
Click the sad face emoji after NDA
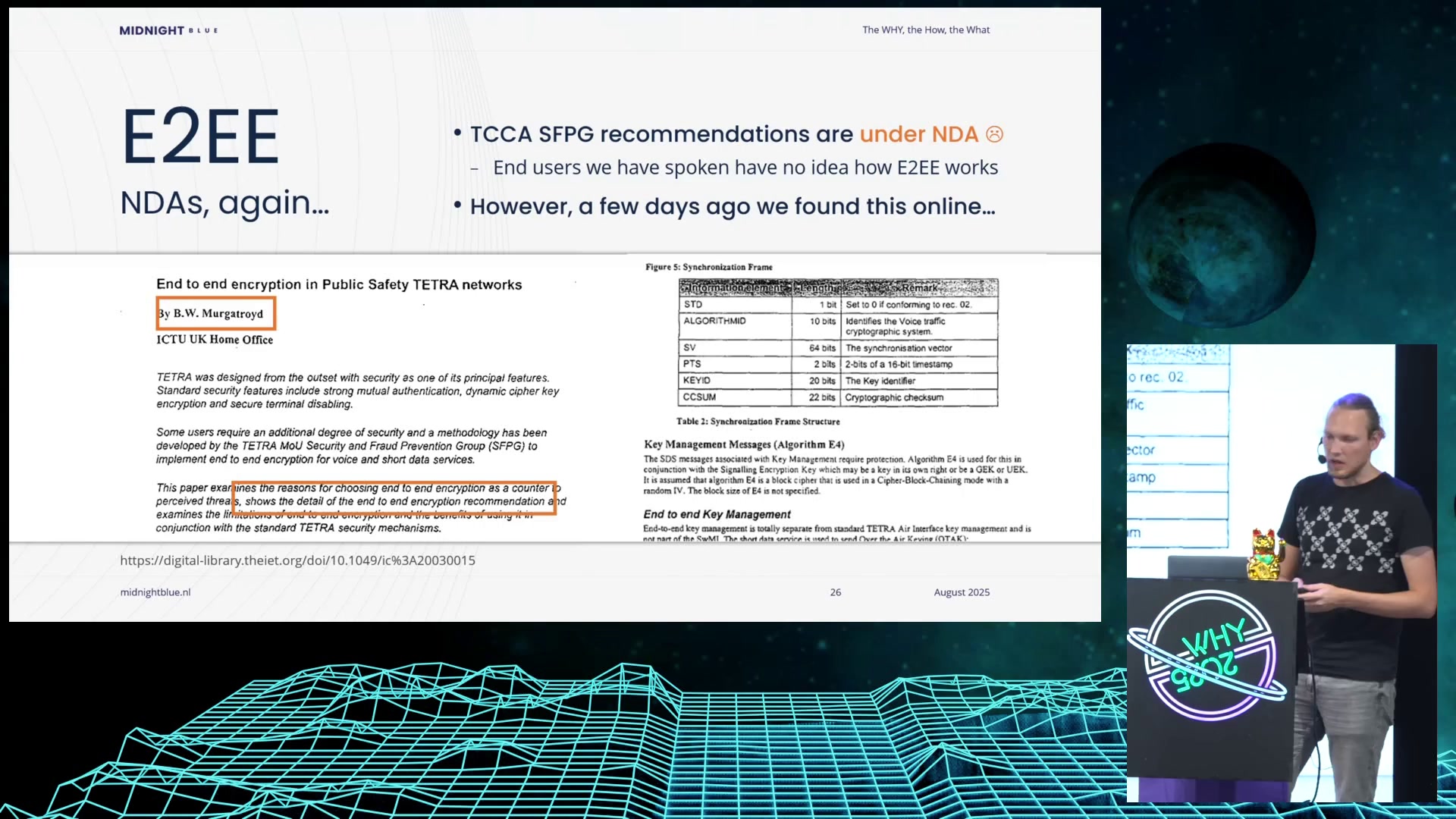click(x=994, y=134)
